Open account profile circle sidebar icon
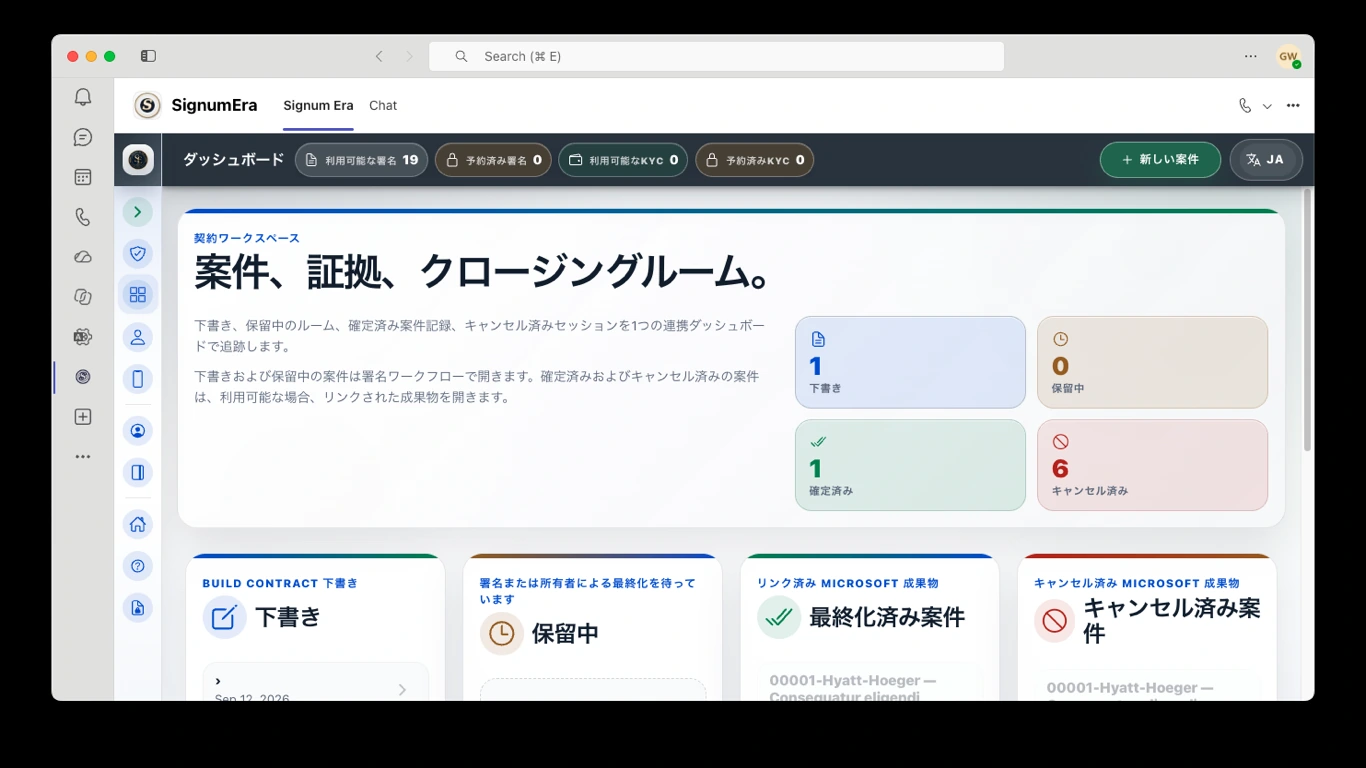 [138, 431]
